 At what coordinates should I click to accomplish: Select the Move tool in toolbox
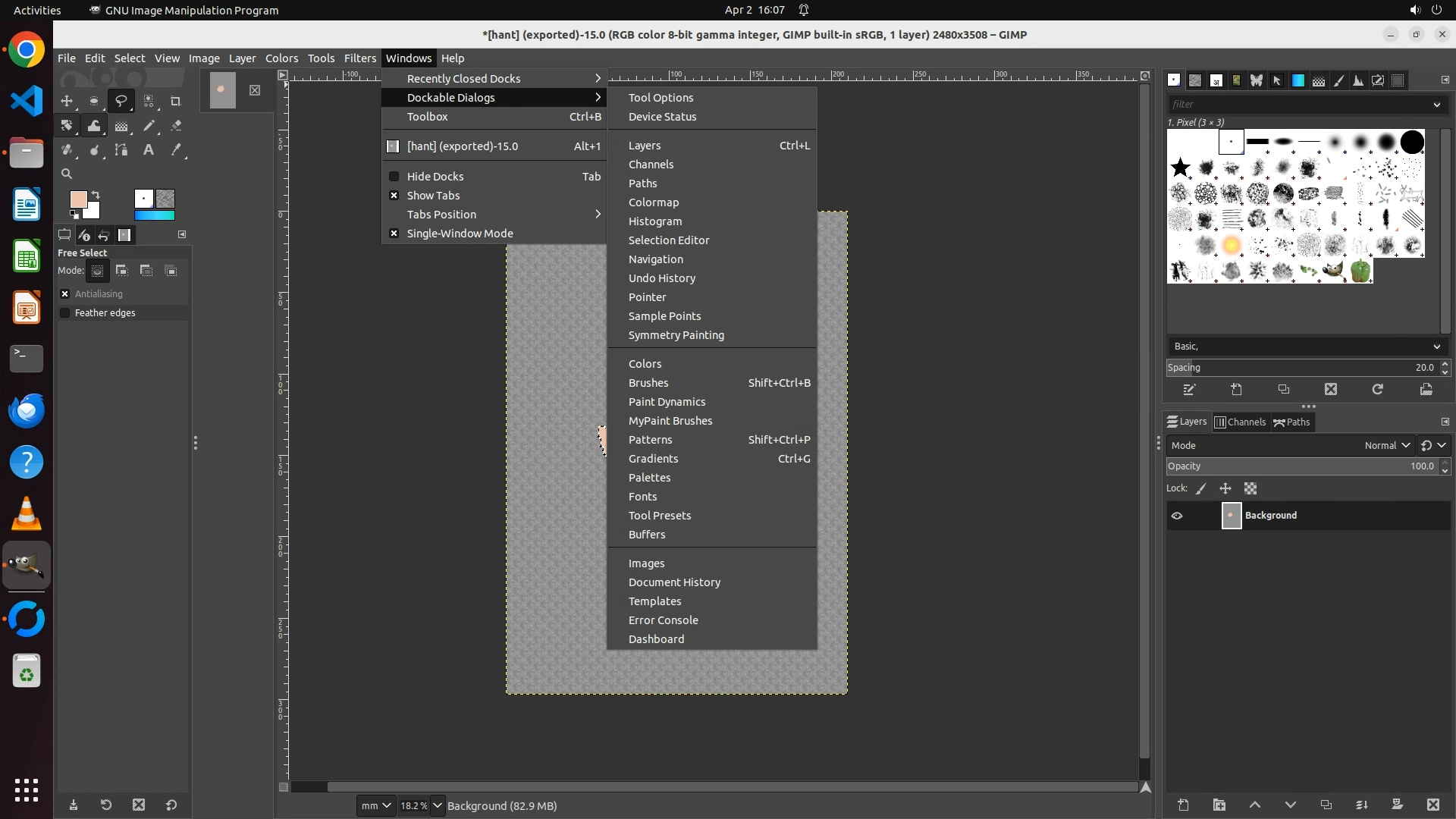[x=67, y=101]
